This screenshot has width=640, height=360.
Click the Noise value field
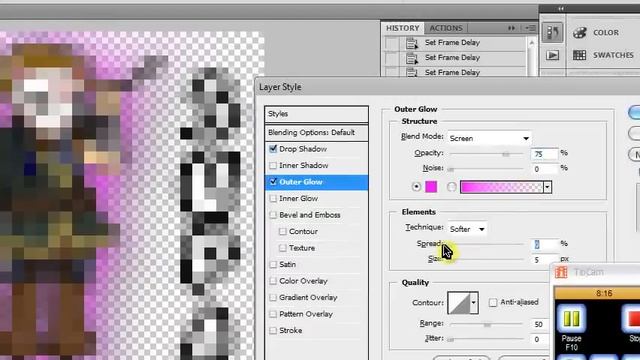click(x=544, y=169)
